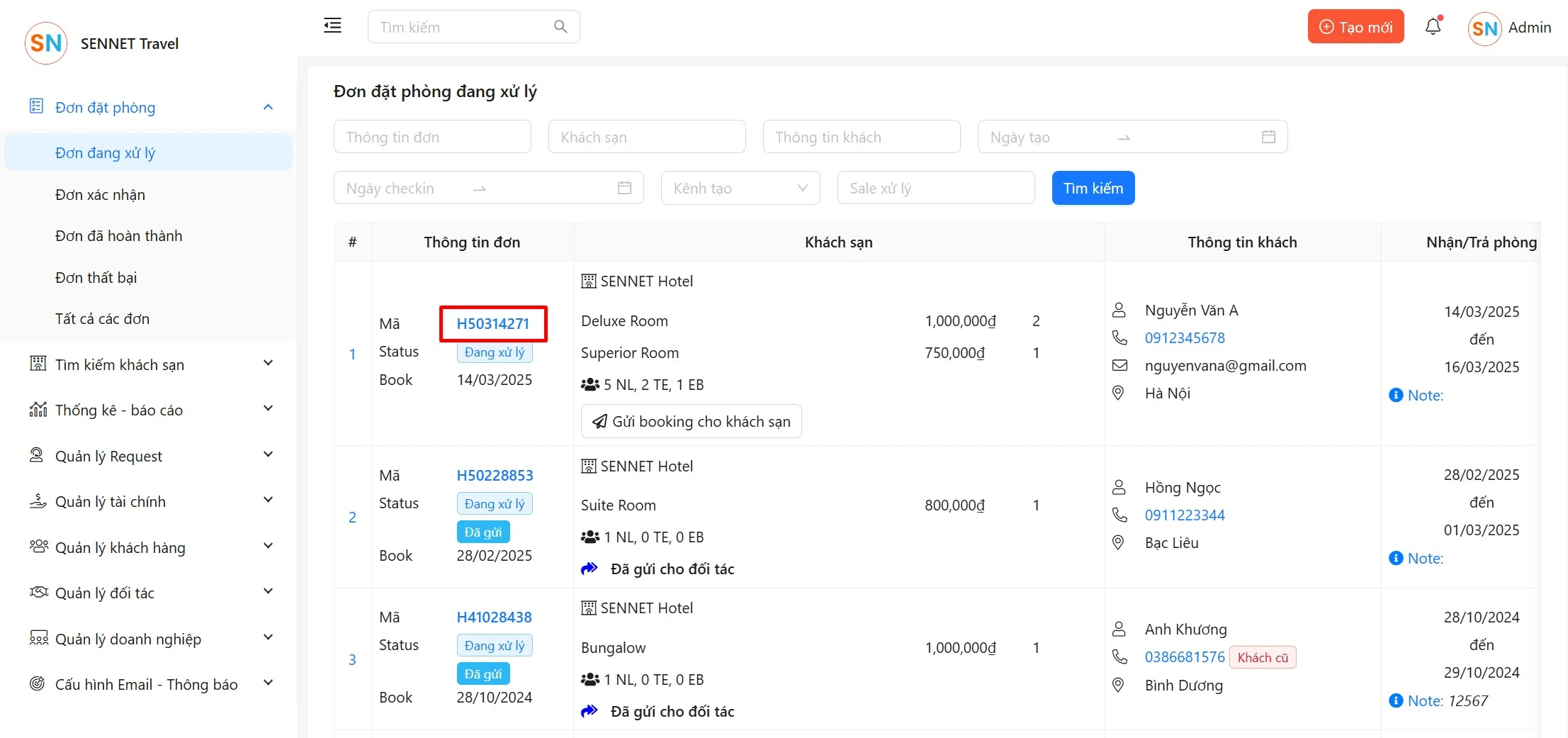1568x738 pixels.
Task: Open calendar icon in Ngày tạo field
Action: [1268, 137]
